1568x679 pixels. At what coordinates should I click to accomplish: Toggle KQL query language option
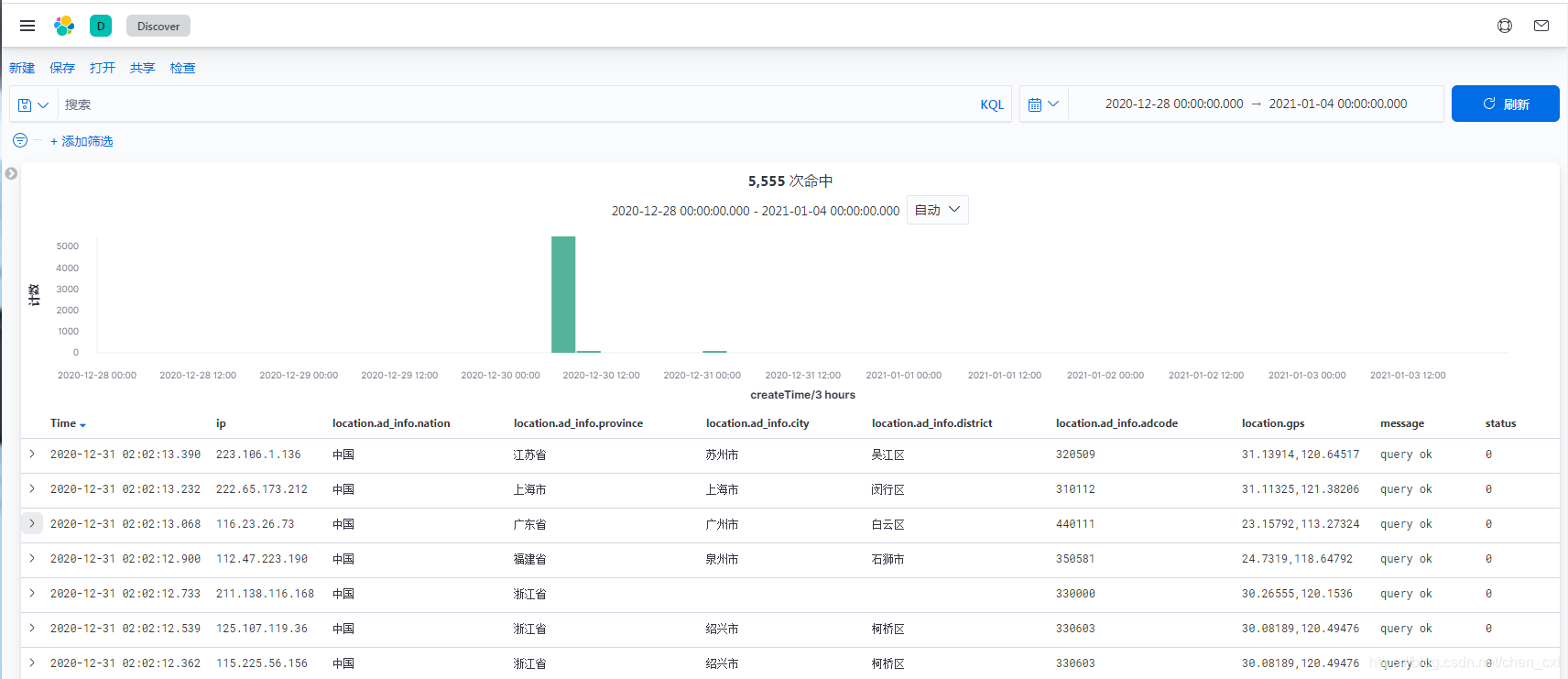click(992, 104)
